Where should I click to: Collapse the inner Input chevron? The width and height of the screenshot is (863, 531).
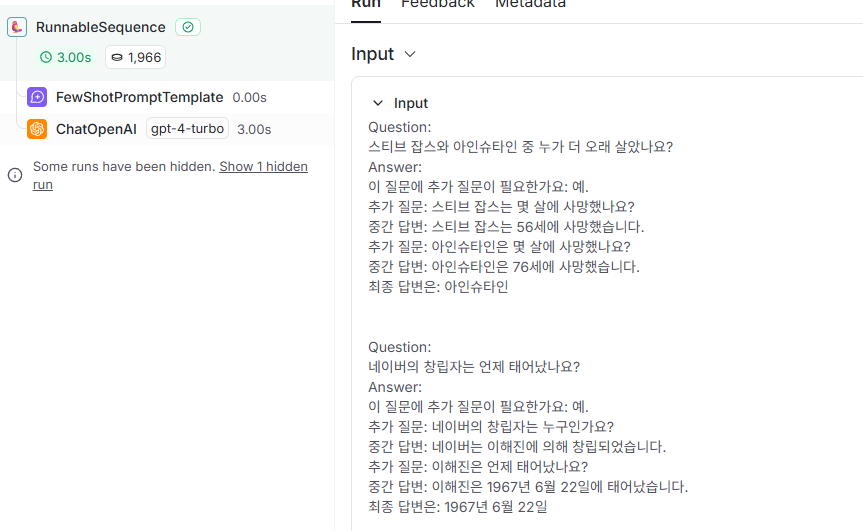[x=378, y=103]
